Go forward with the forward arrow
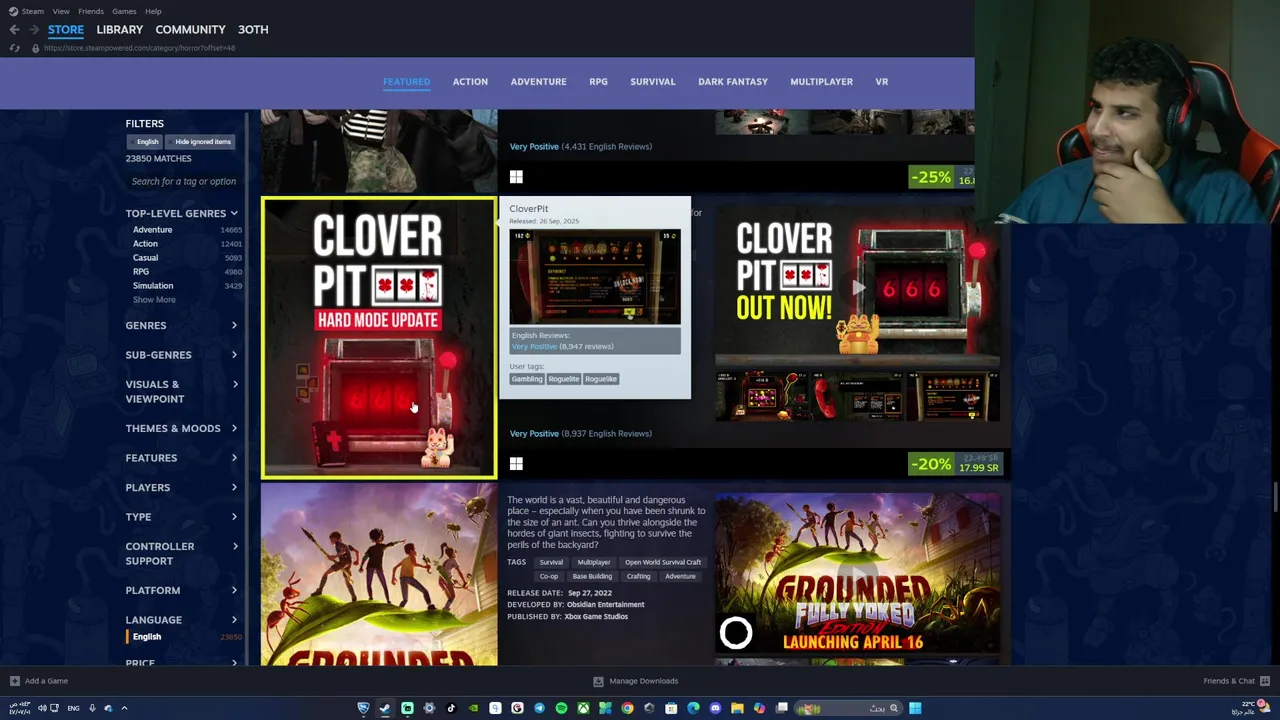Viewport: 1280px width, 720px height. pyautogui.click(x=33, y=29)
